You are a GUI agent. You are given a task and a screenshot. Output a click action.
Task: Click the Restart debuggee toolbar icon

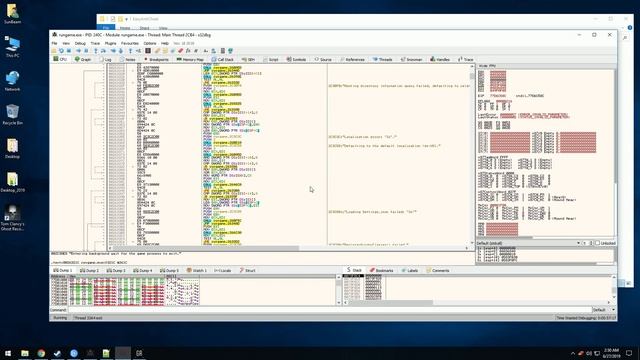(x=61, y=51)
